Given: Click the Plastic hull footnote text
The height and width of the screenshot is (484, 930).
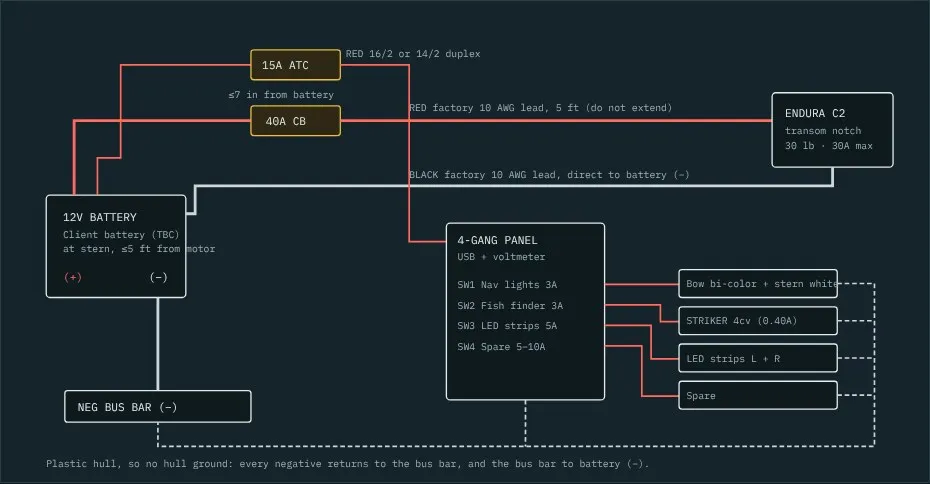Looking at the screenshot, I should tap(348, 463).
